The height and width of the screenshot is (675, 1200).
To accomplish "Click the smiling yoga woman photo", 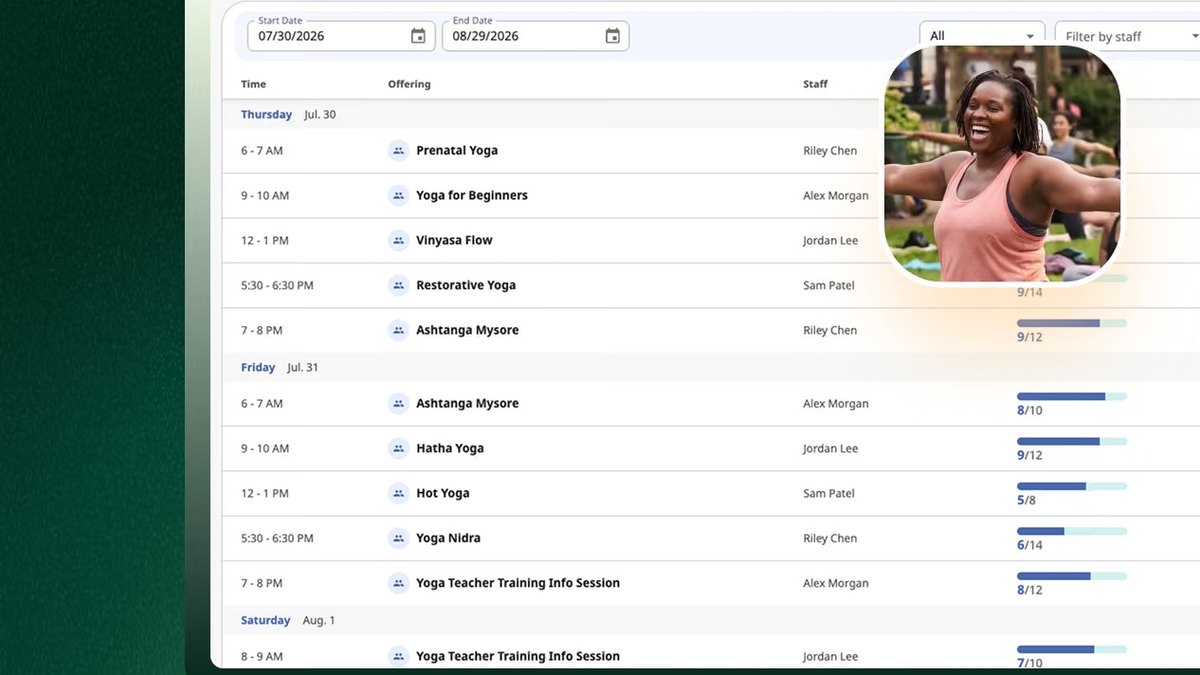I will point(1002,163).
